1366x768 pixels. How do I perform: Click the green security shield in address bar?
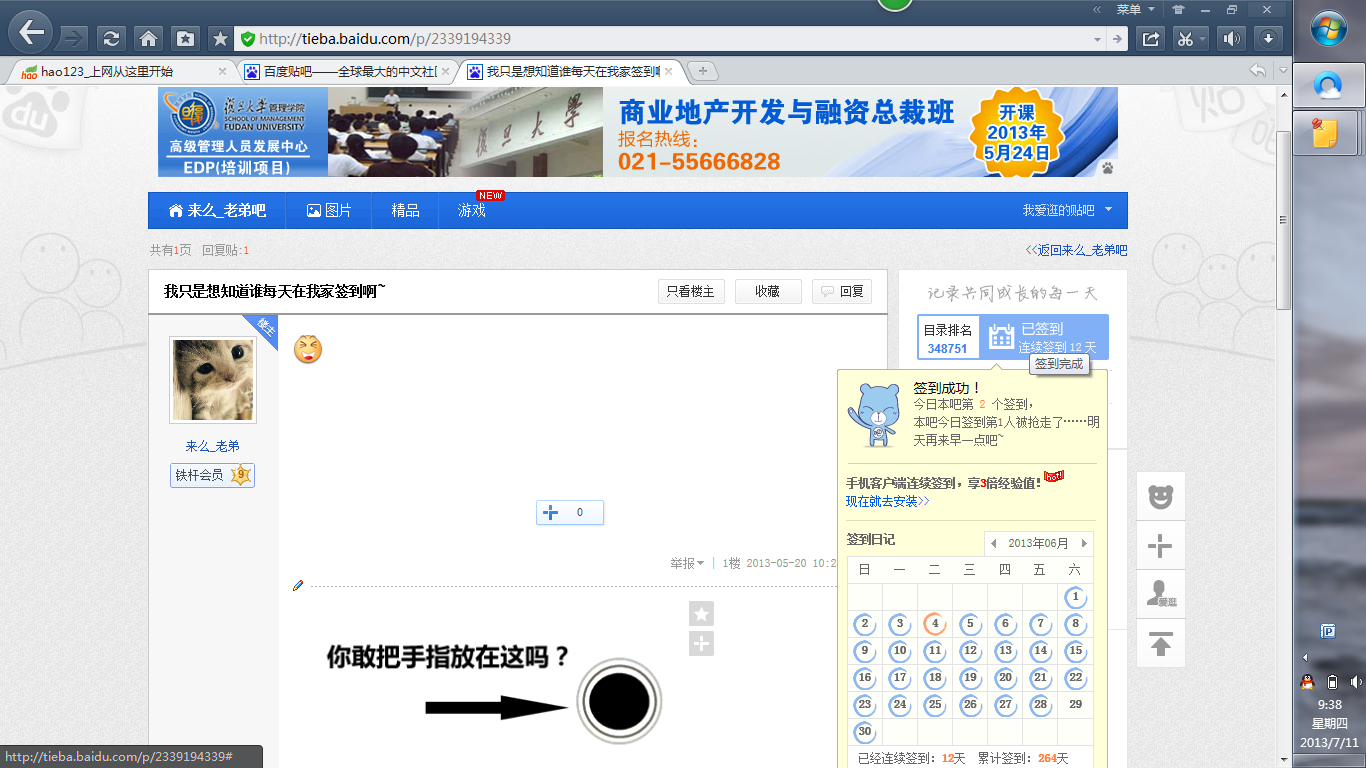(x=247, y=39)
